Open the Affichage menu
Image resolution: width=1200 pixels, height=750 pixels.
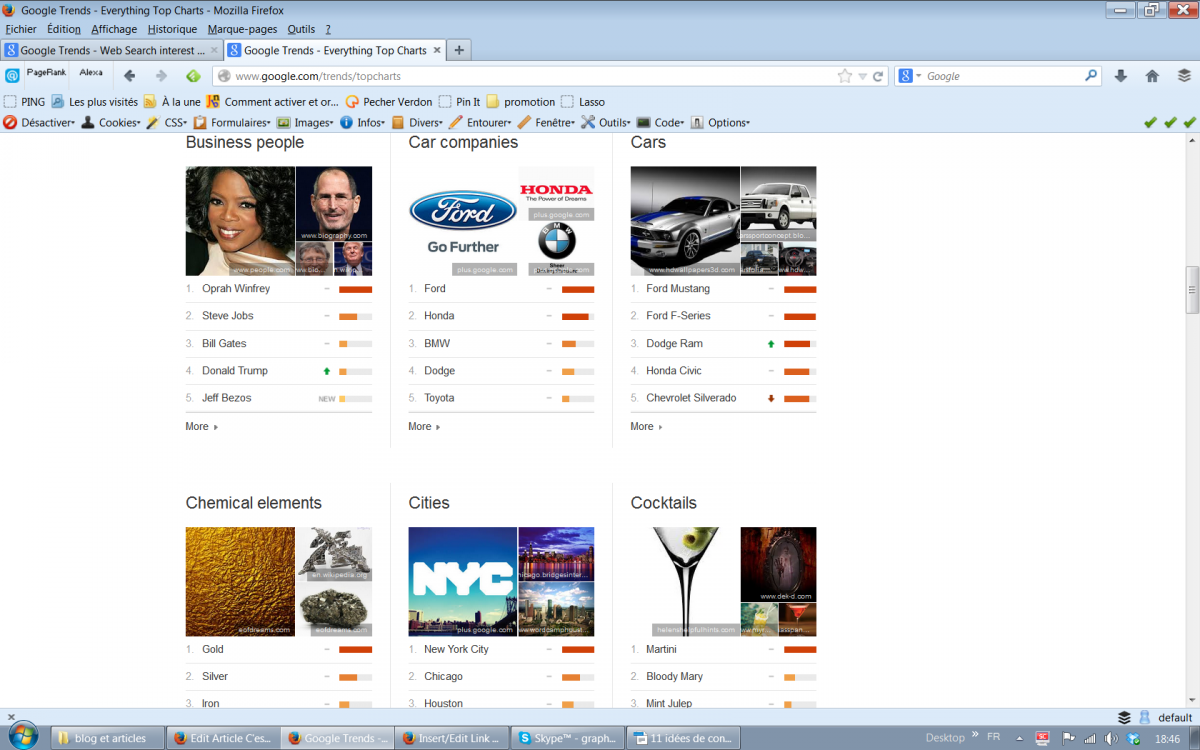coord(114,29)
